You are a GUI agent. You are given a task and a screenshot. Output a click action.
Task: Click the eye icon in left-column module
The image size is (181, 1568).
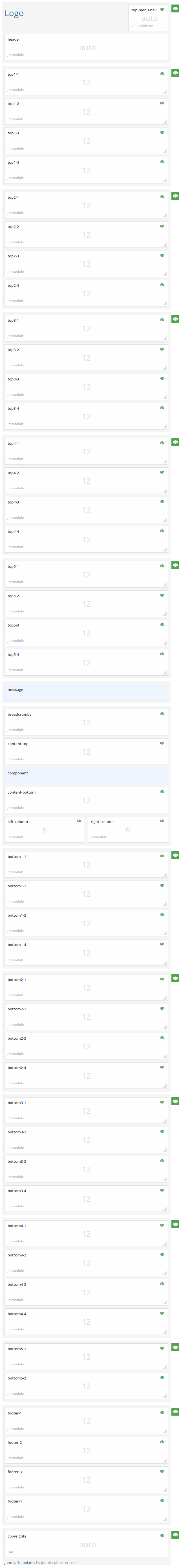pos(79,820)
